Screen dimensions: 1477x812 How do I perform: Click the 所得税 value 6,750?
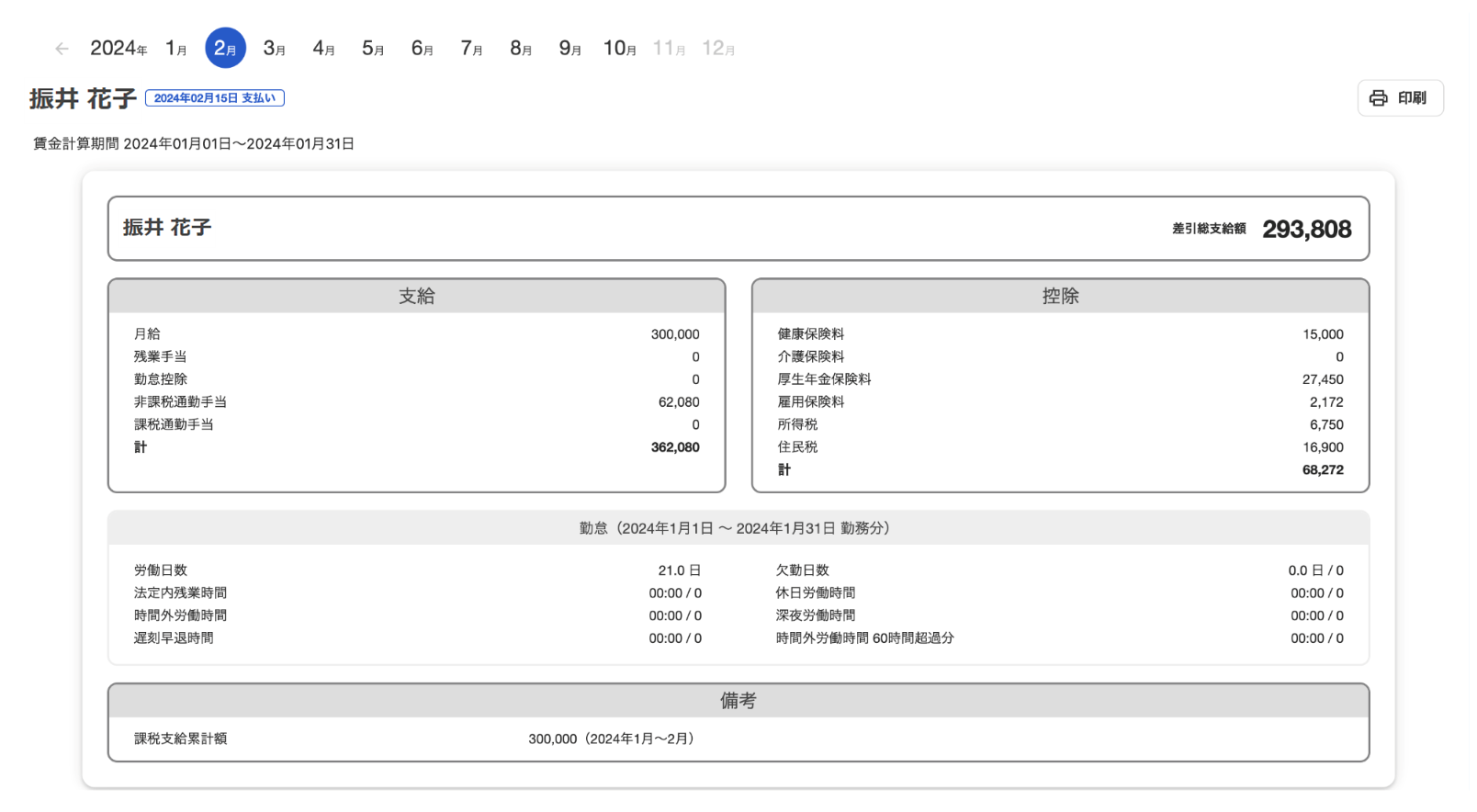click(1326, 424)
